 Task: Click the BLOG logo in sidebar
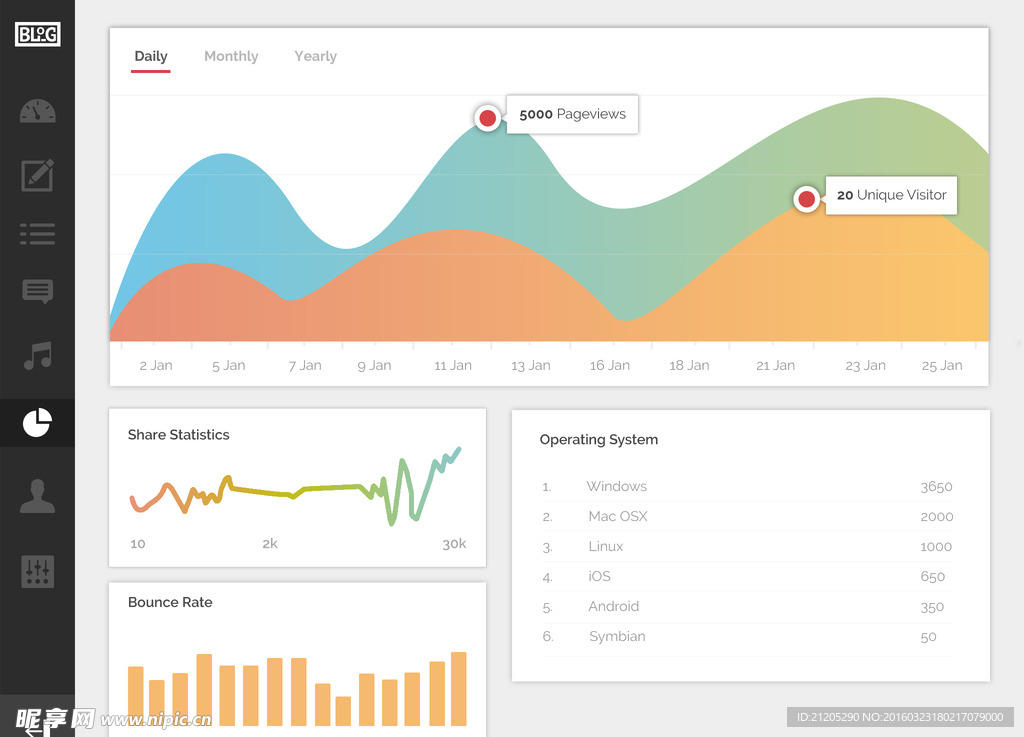[x=38, y=34]
